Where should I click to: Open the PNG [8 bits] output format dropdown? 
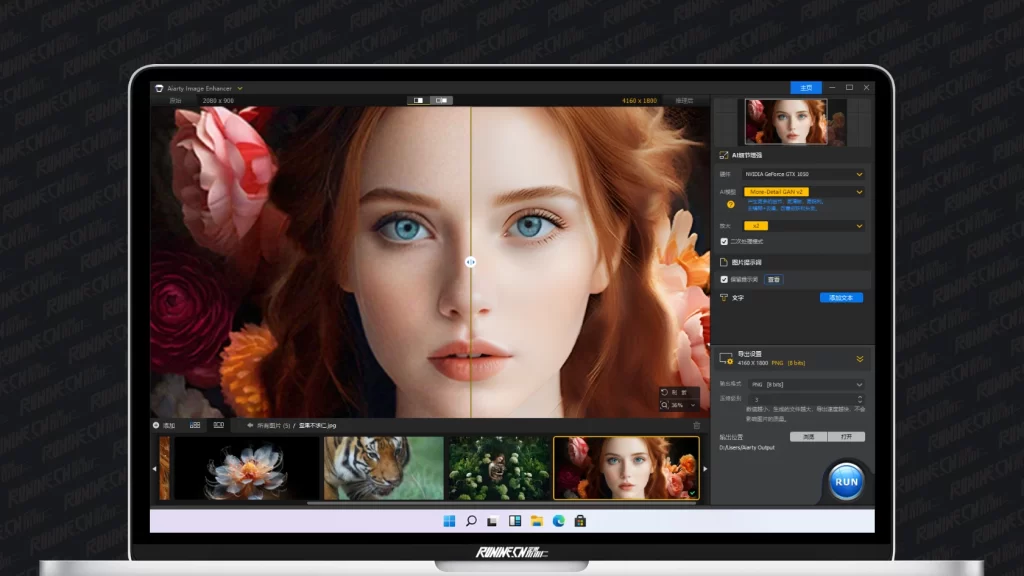coord(804,384)
